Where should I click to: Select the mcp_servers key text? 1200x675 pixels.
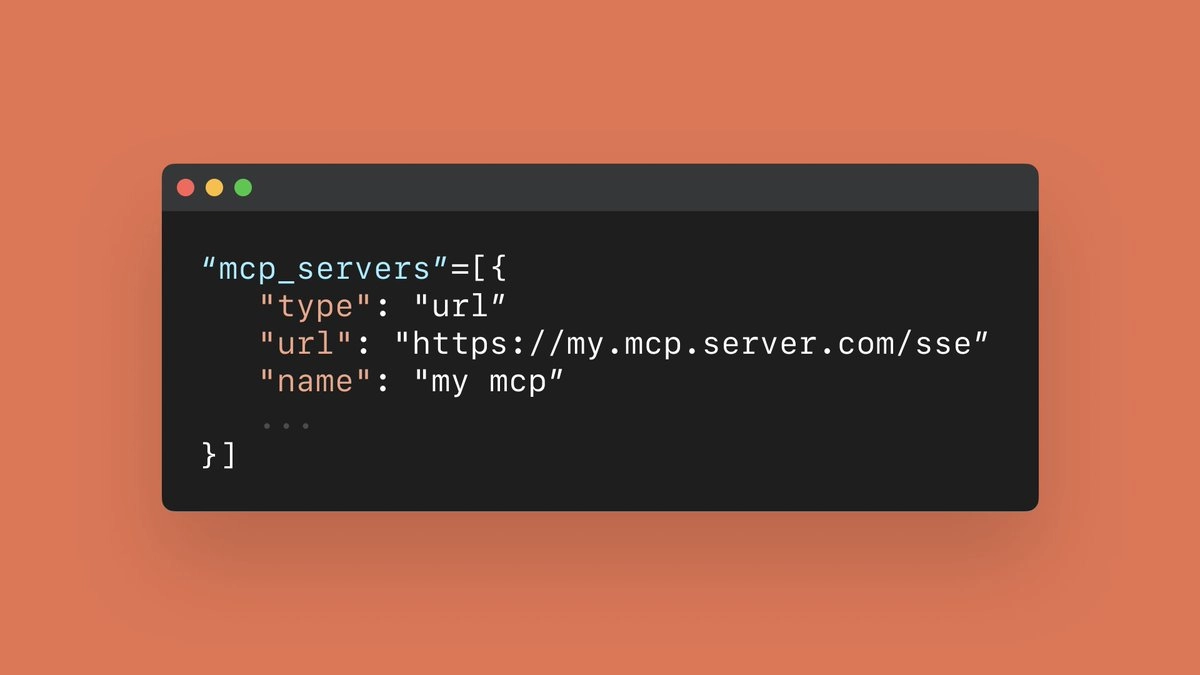click(x=322, y=271)
